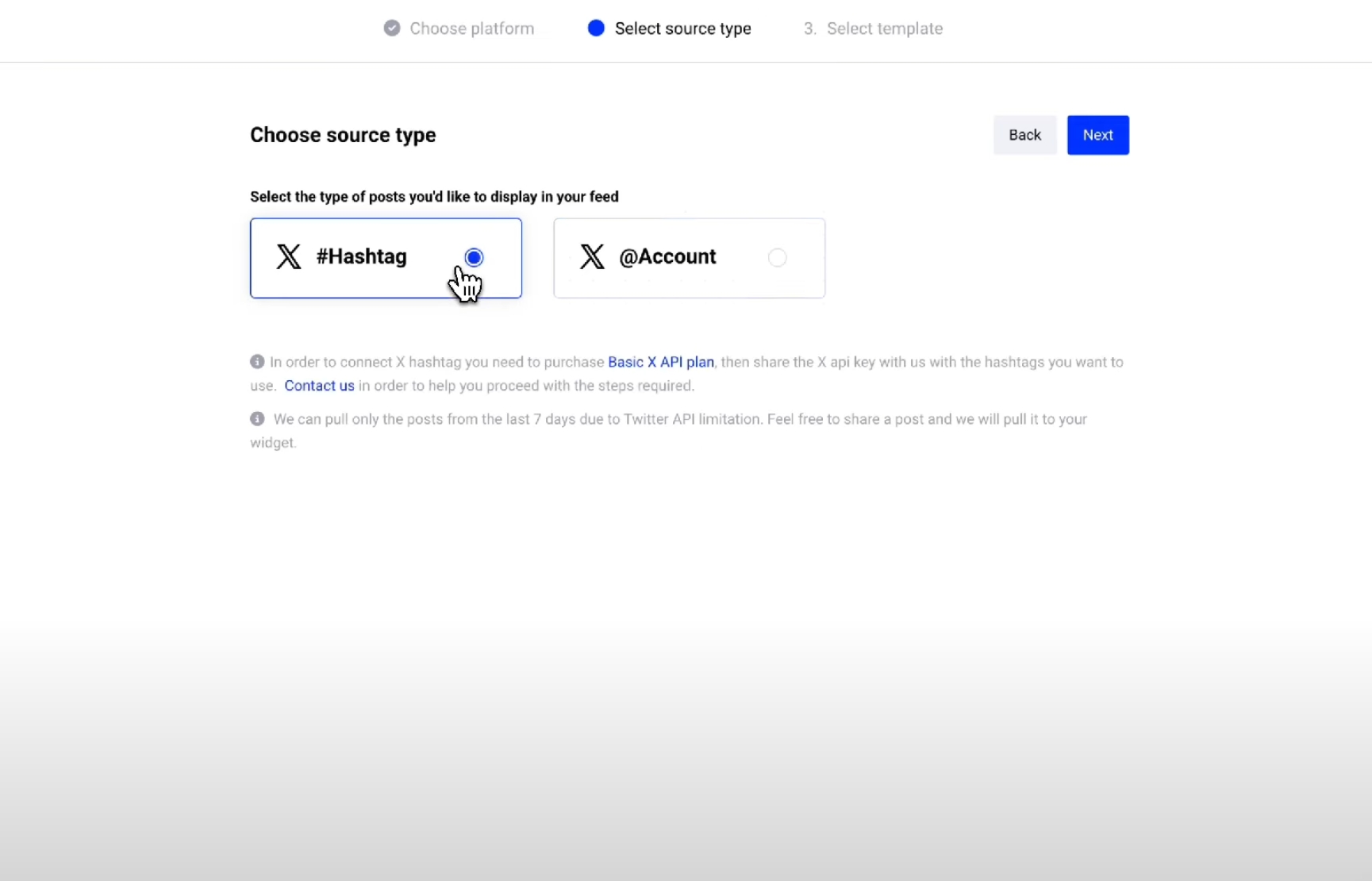
Task: Click the info icon beside 7 days note
Action: [x=257, y=419]
